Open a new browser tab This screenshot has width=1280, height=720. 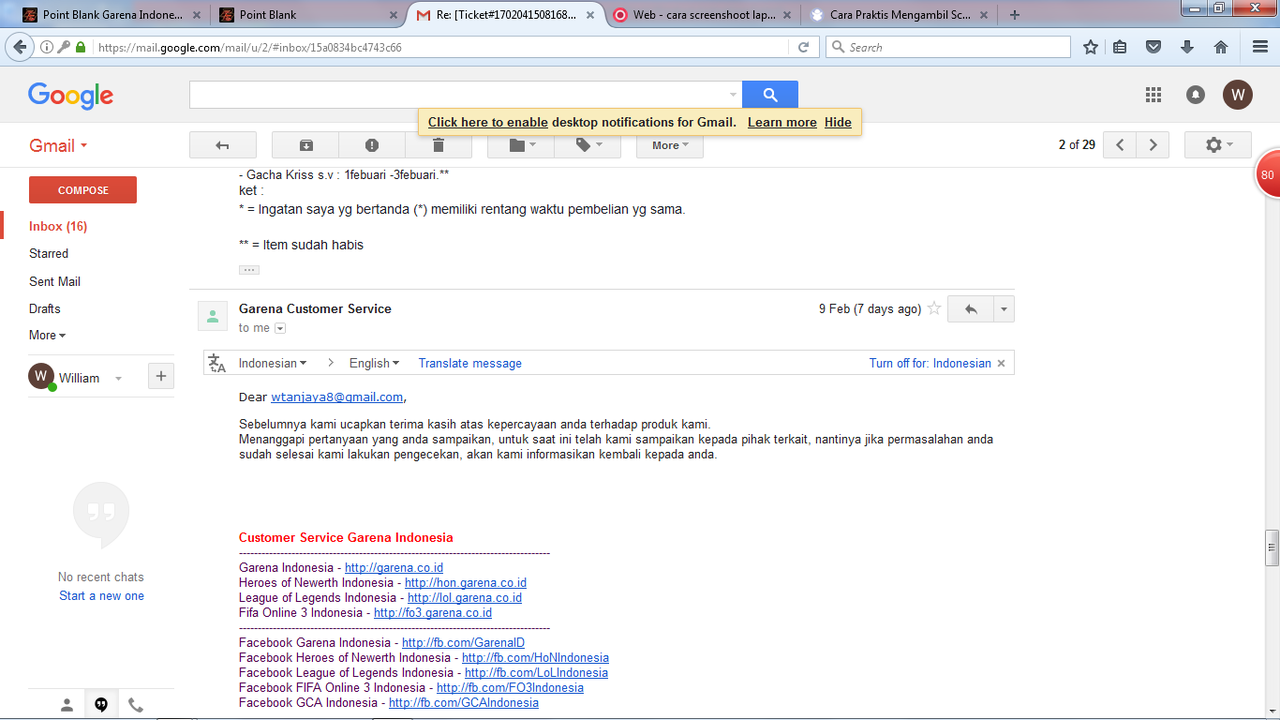[1015, 15]
